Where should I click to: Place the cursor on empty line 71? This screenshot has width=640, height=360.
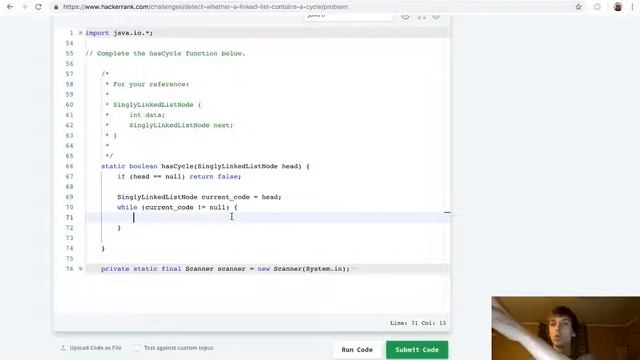267,218
